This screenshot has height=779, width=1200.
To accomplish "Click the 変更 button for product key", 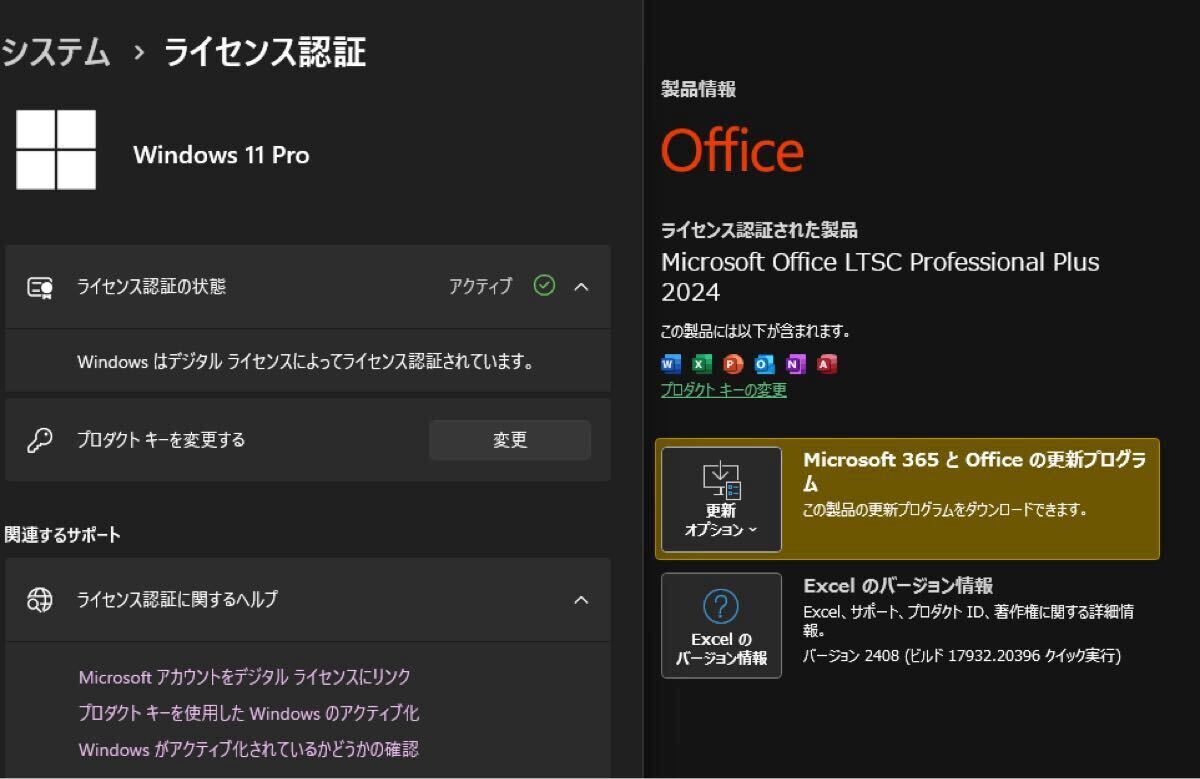I will pyautogui.click(x=510, y=440).
